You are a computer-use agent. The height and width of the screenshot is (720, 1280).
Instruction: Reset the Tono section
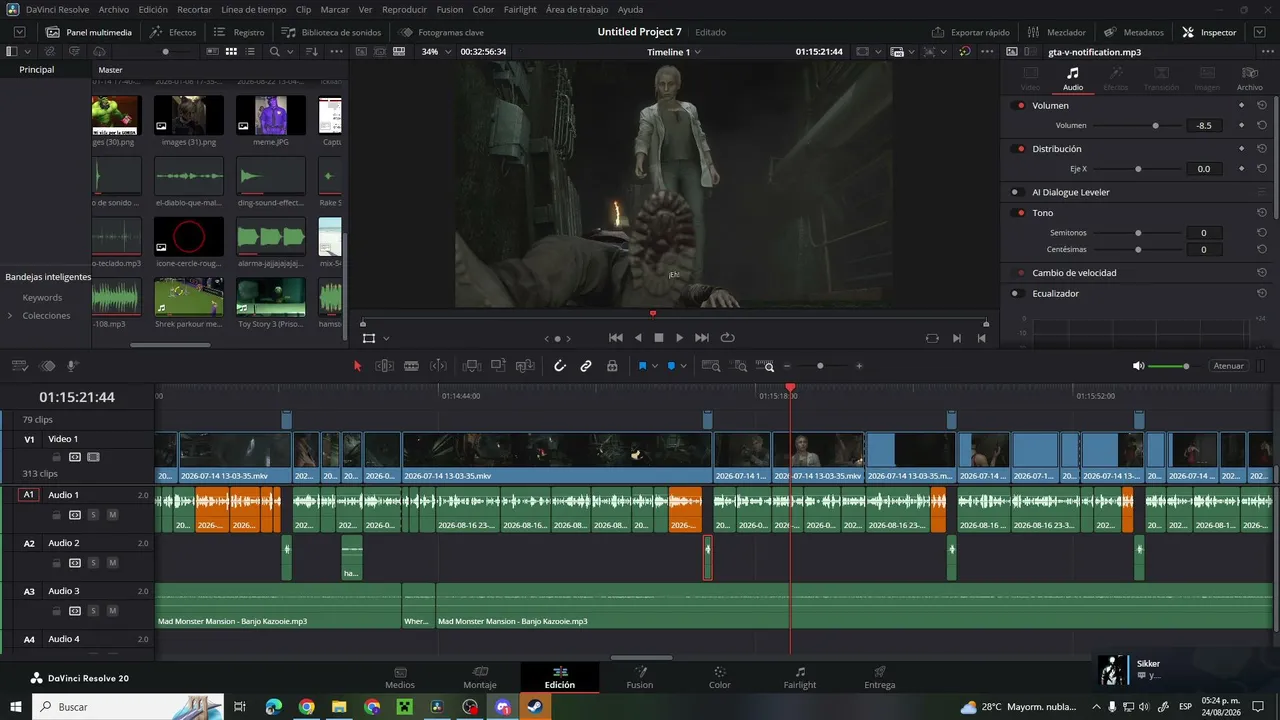[x=1262, y=213]
